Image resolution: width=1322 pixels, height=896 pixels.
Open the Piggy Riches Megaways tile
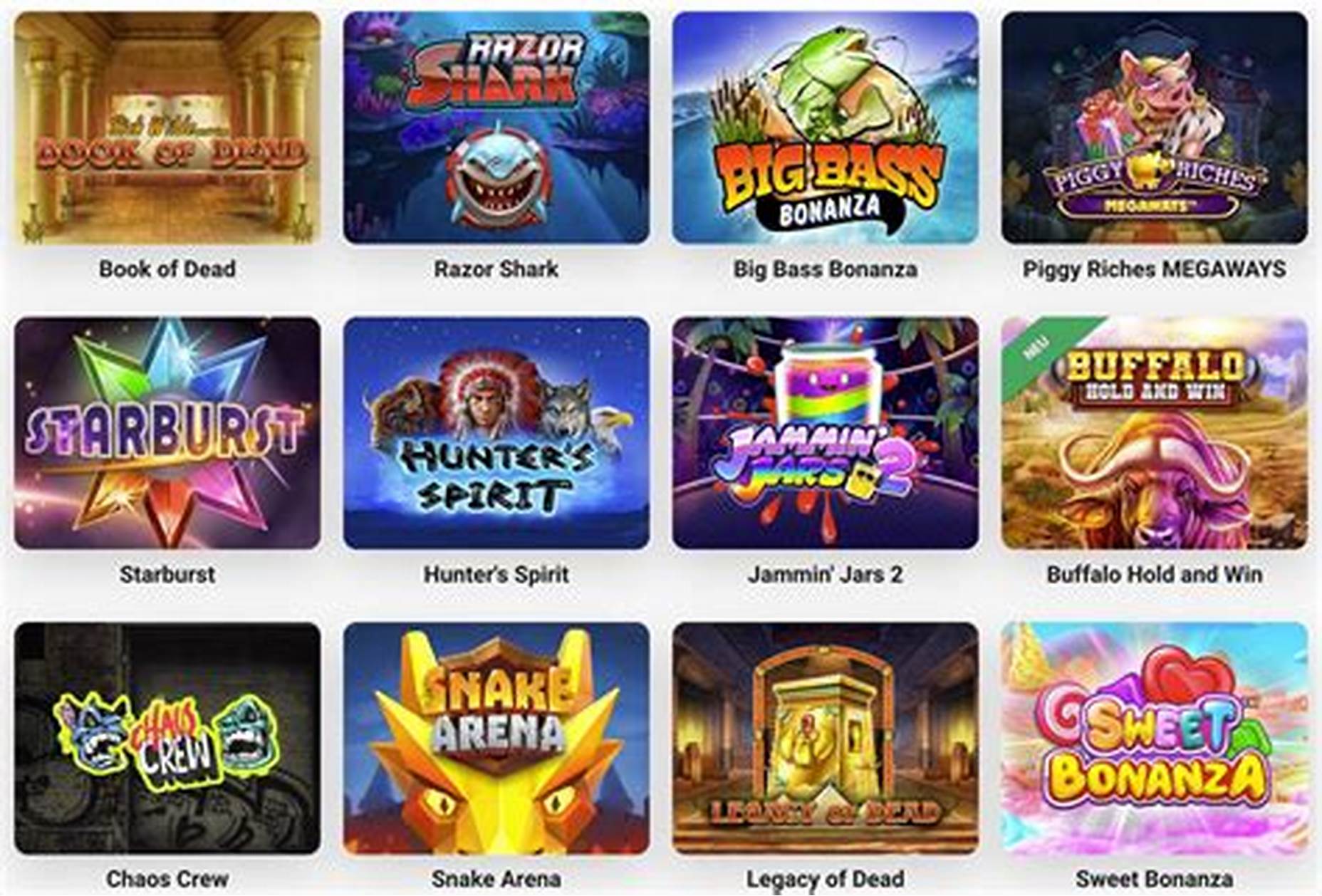click(1155, 127)
